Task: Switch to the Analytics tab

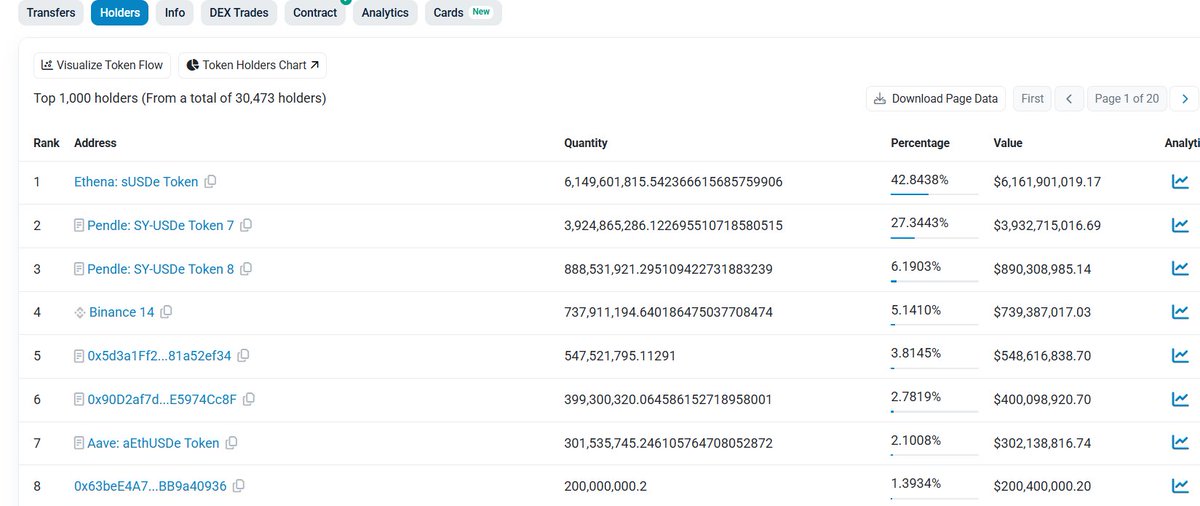Action: tap(385, 13)
